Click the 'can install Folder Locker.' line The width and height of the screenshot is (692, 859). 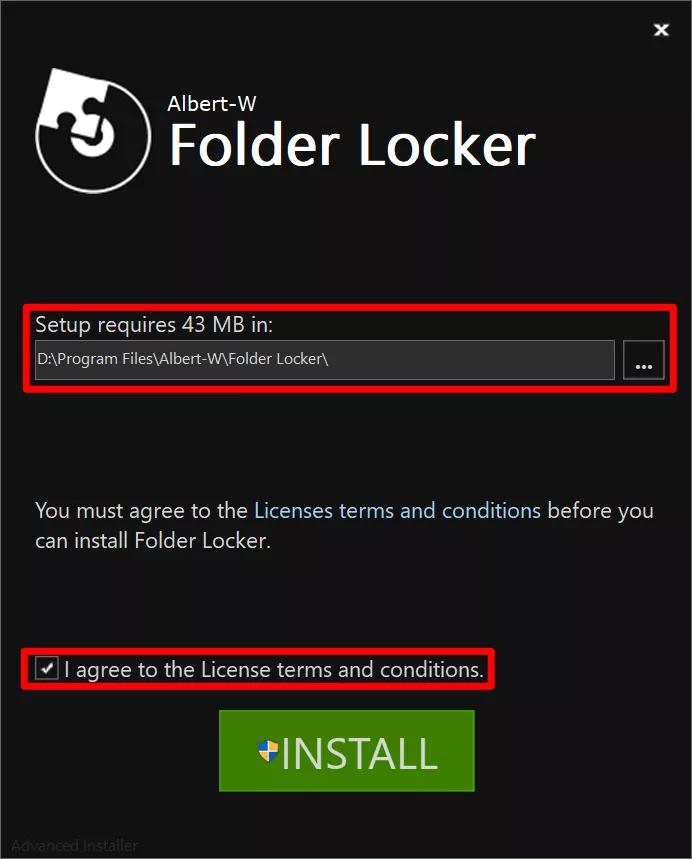[x=153, y=541]
